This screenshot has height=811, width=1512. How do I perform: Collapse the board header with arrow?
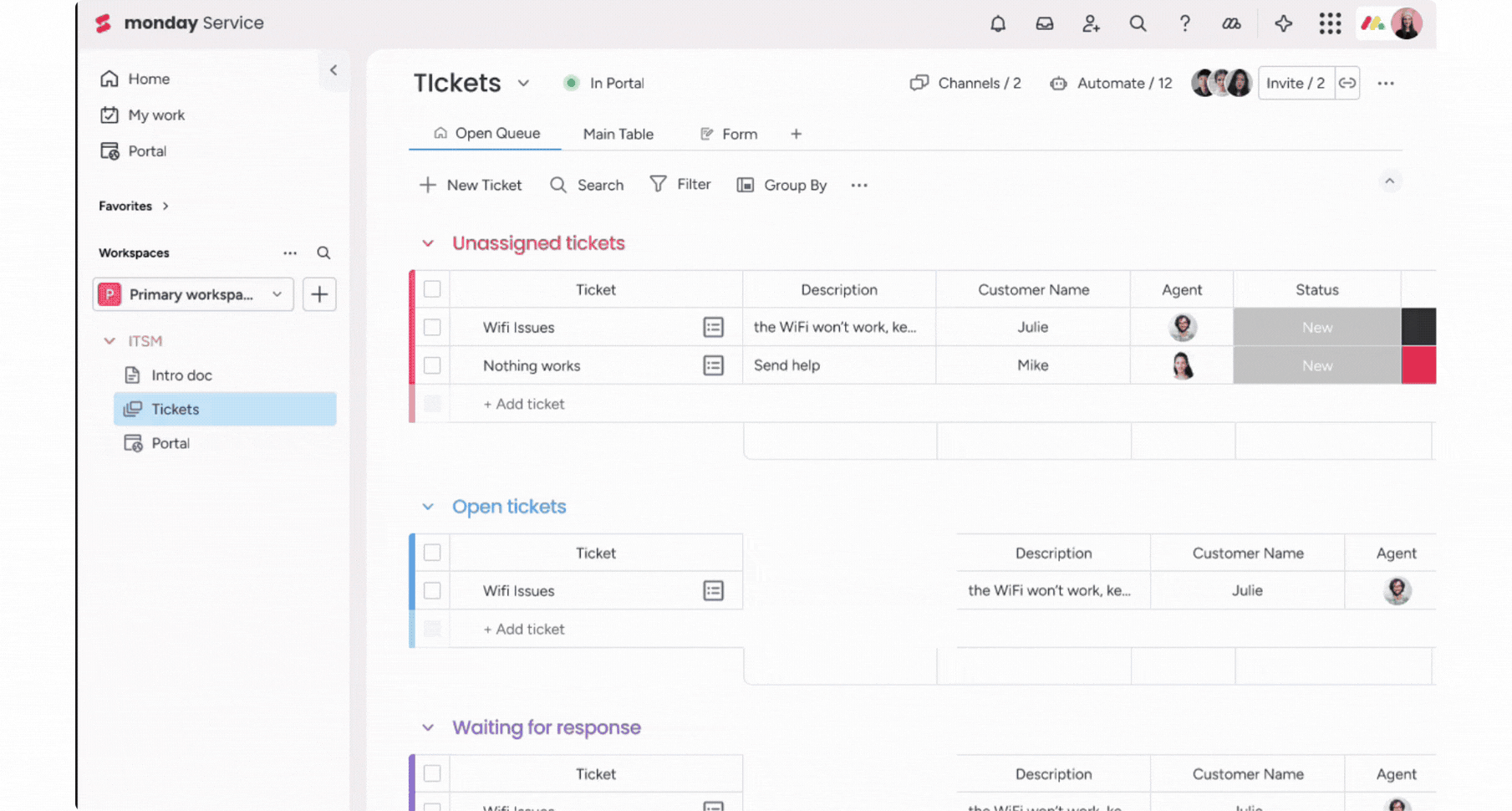click(x=1389, y=181)
